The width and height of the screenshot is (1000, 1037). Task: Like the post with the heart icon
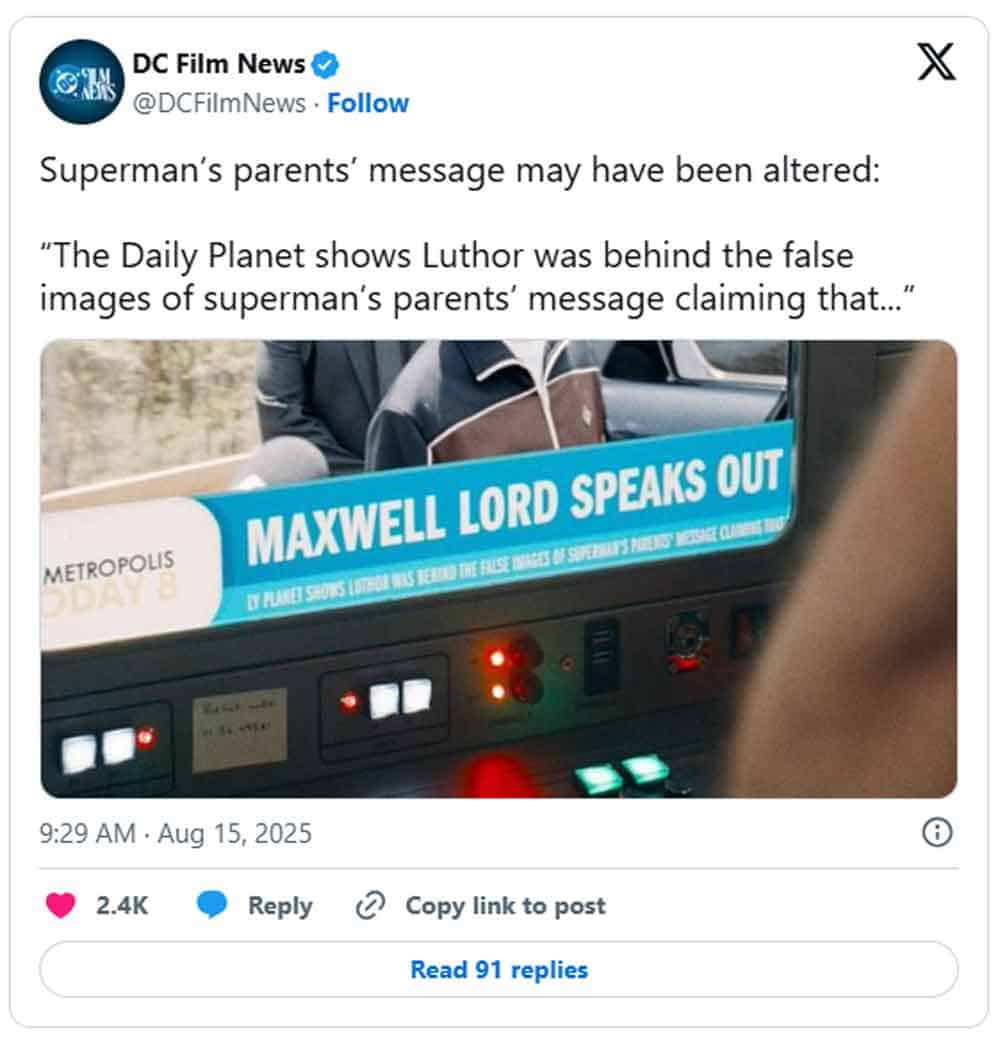click(x=60, y=905)
